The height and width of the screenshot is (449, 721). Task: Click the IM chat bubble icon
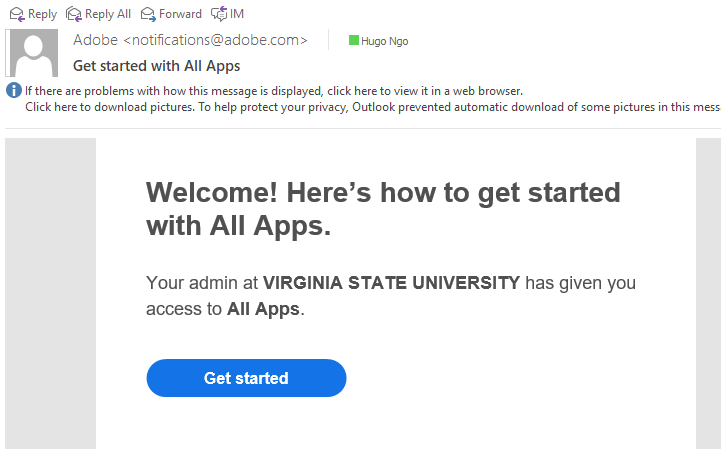click(x=219, y=14)
